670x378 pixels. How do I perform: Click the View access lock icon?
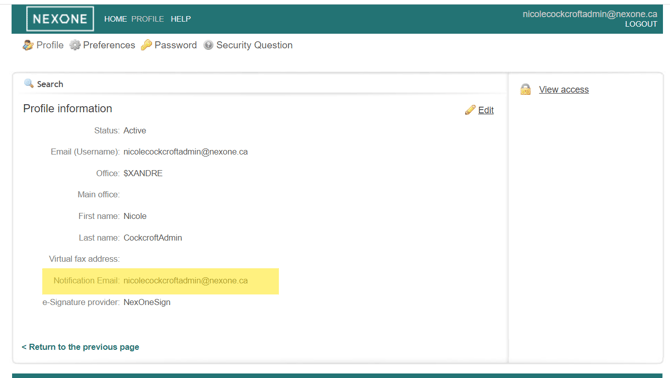click(x=526, y=89)
